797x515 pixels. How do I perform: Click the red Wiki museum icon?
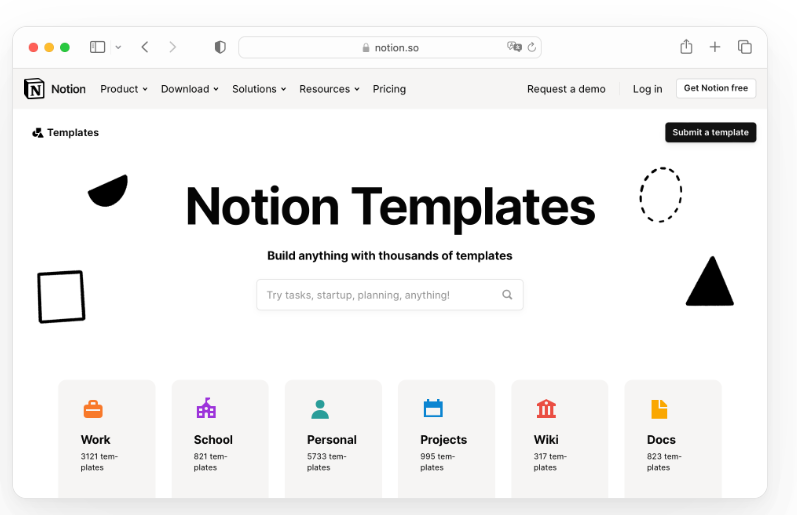click(546, 409)
